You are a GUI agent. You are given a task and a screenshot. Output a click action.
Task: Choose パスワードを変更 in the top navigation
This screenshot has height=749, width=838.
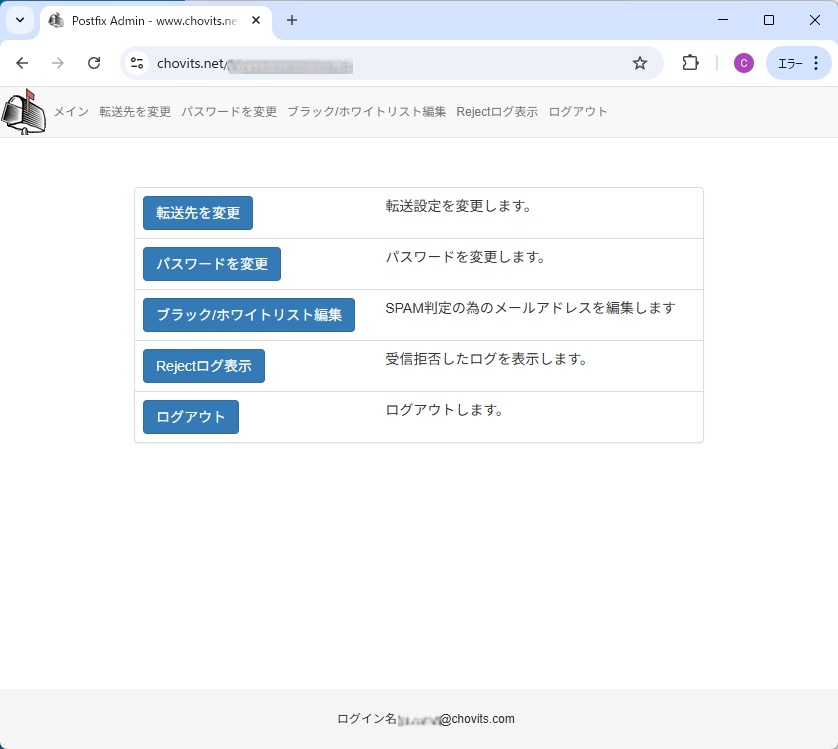pyautogui.click(x=229, y=112)
